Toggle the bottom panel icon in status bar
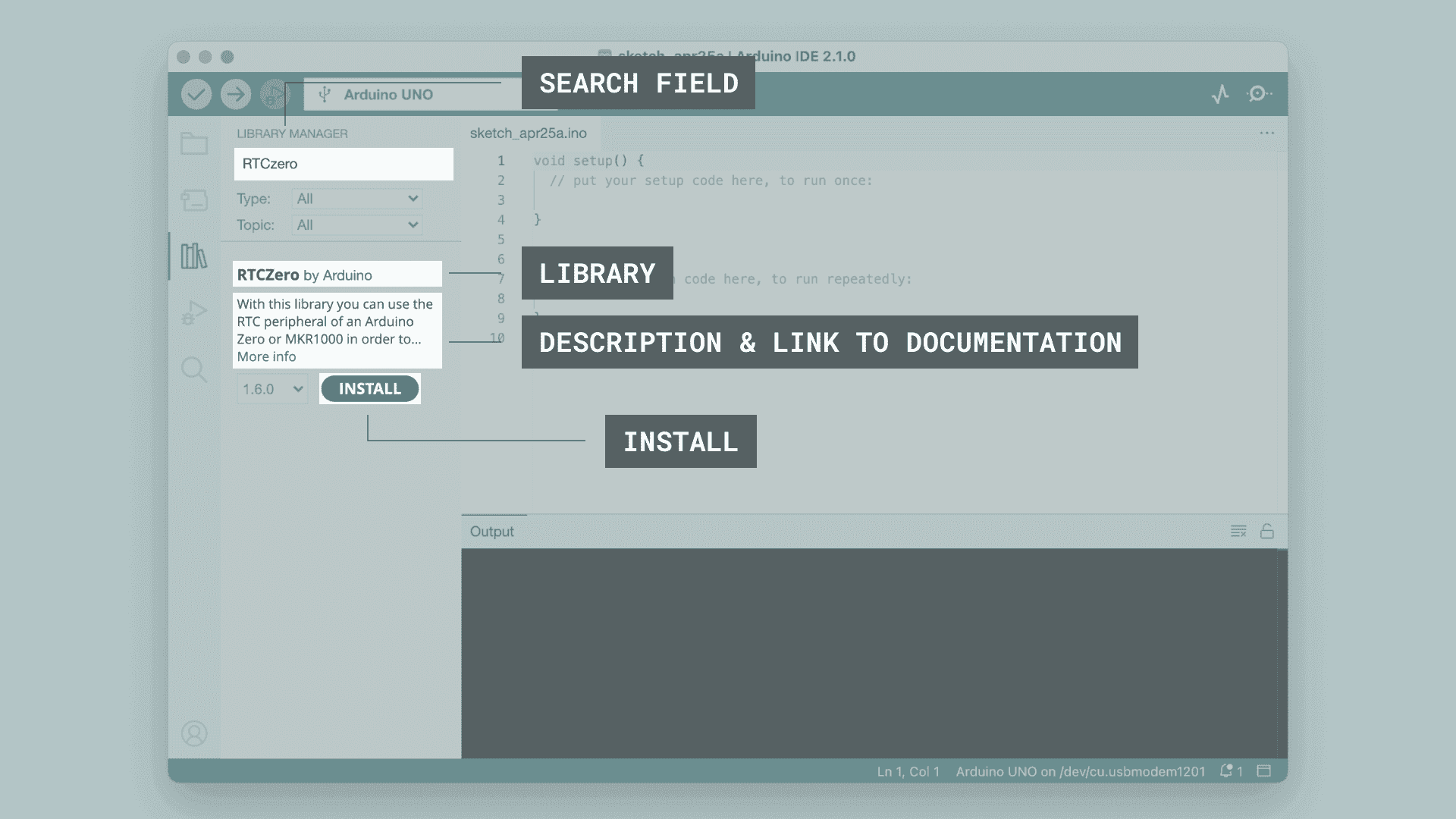 1264,771
